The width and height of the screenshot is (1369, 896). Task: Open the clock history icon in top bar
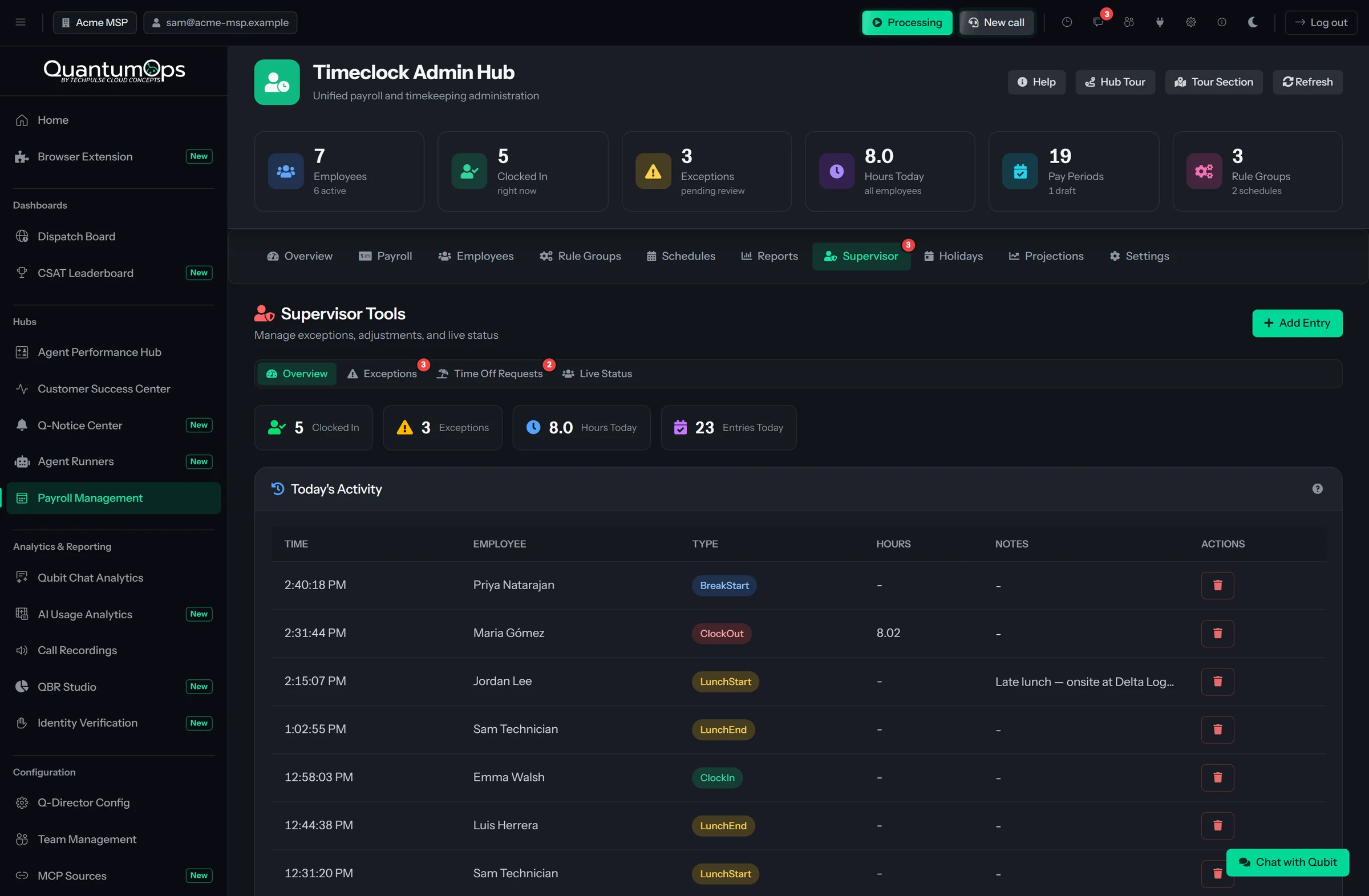pyautogui.click(x=1067, y=22)
